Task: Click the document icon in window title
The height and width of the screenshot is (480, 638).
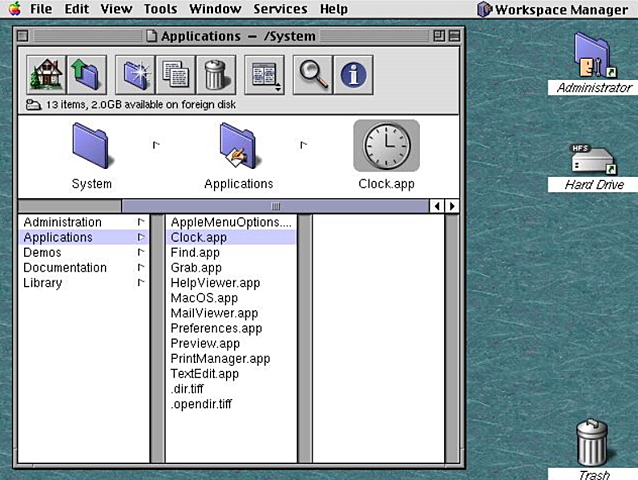Action: pos(151,36)
